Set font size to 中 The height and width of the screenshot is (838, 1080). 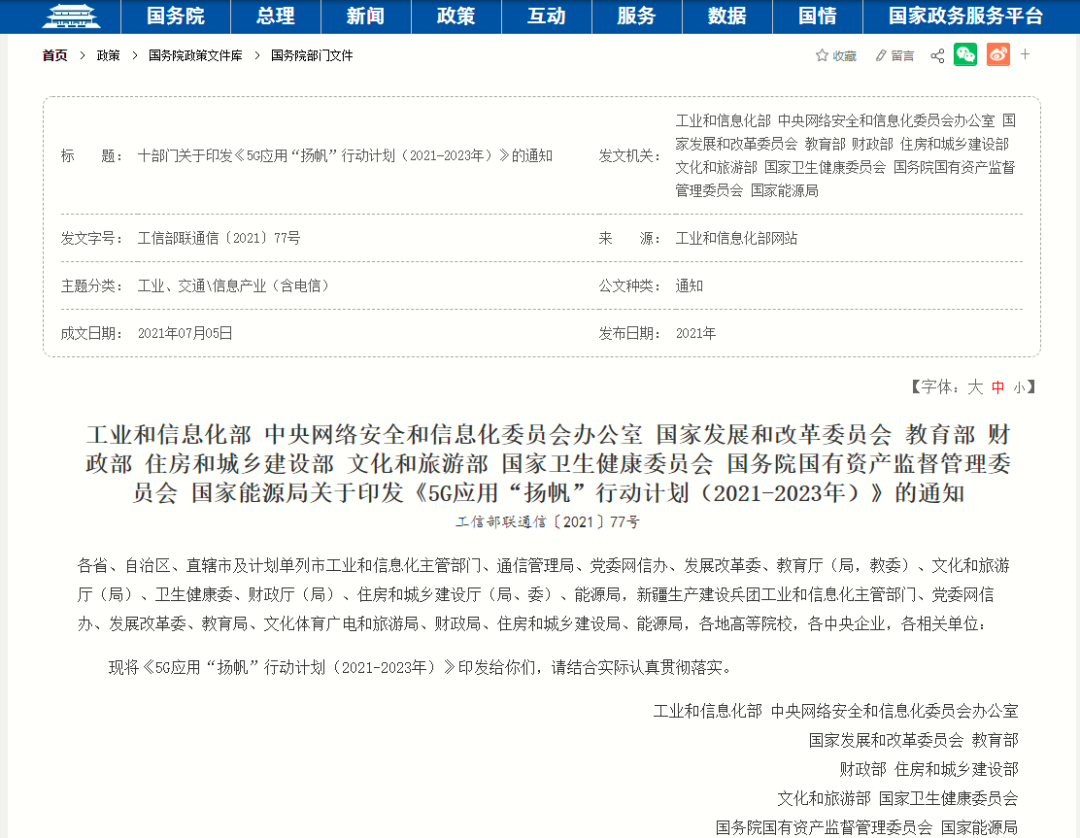pos(997,387)
